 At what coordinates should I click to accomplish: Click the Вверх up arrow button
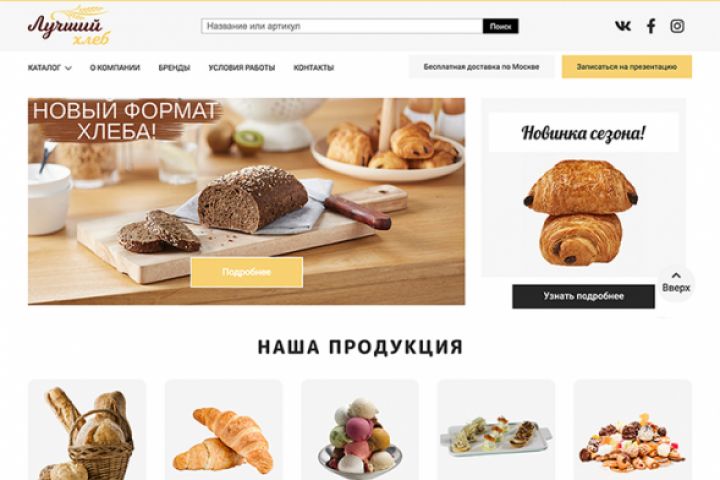[676, 282]
